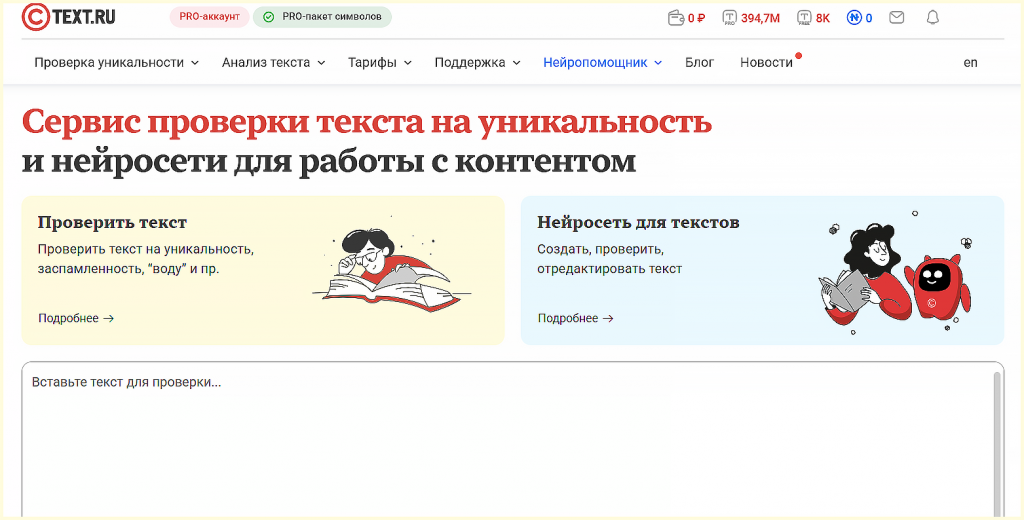Viewport: 1024px width, 520px height.
Task: Click the symbols package icon near 8K
Action: click(805, 18)
